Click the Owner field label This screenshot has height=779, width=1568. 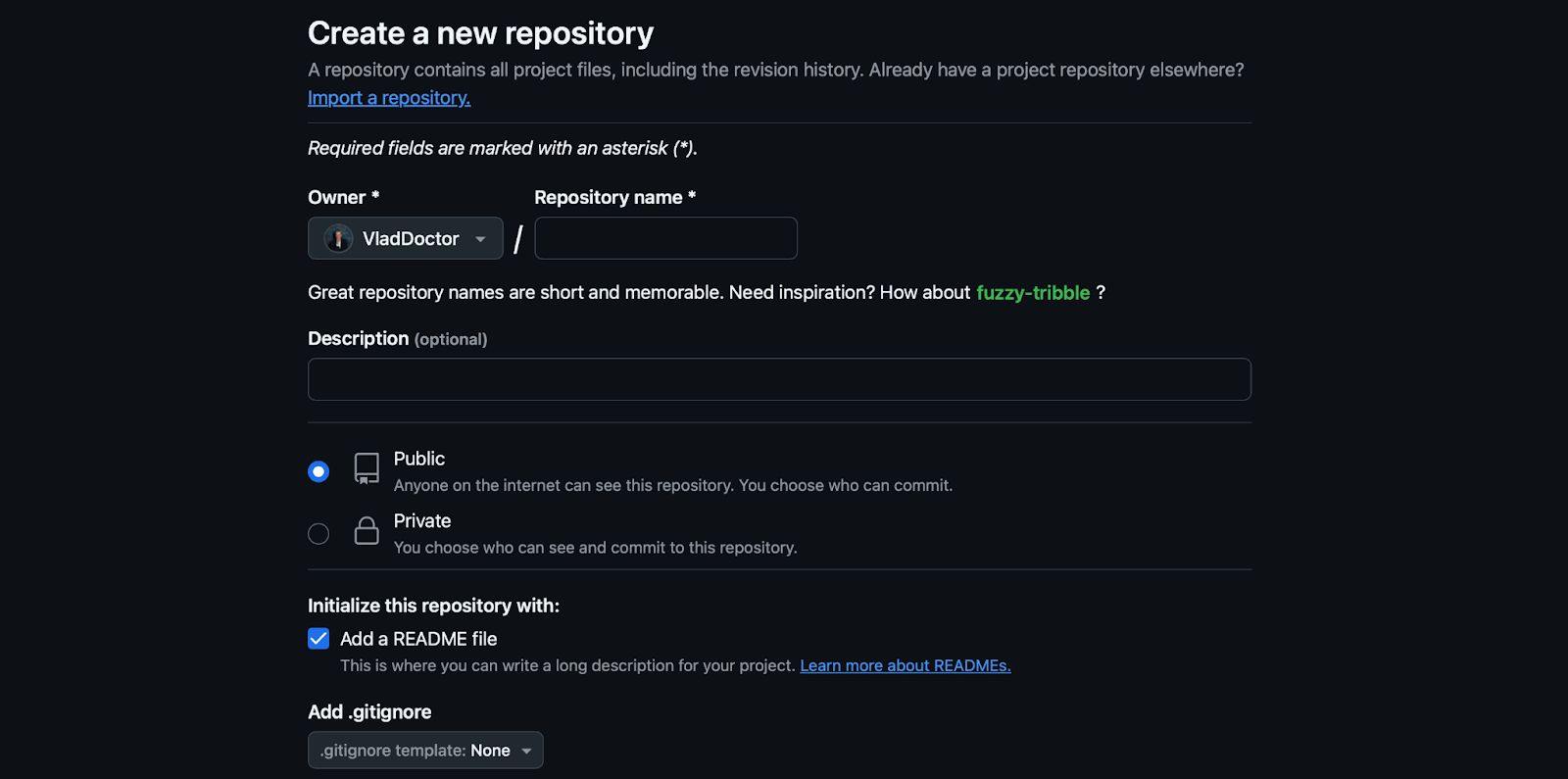[x=343, y=197]
